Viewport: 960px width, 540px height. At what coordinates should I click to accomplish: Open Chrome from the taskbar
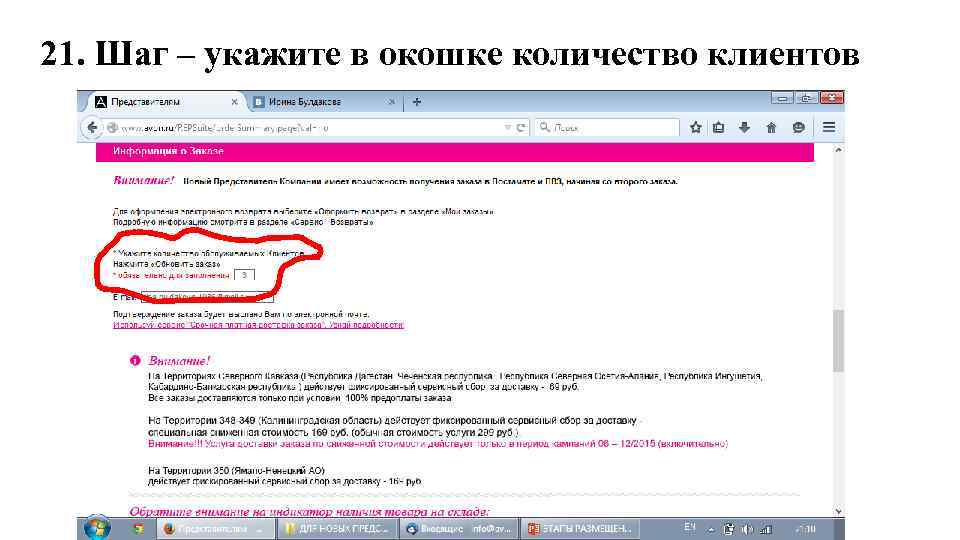[x=138, y=528]
